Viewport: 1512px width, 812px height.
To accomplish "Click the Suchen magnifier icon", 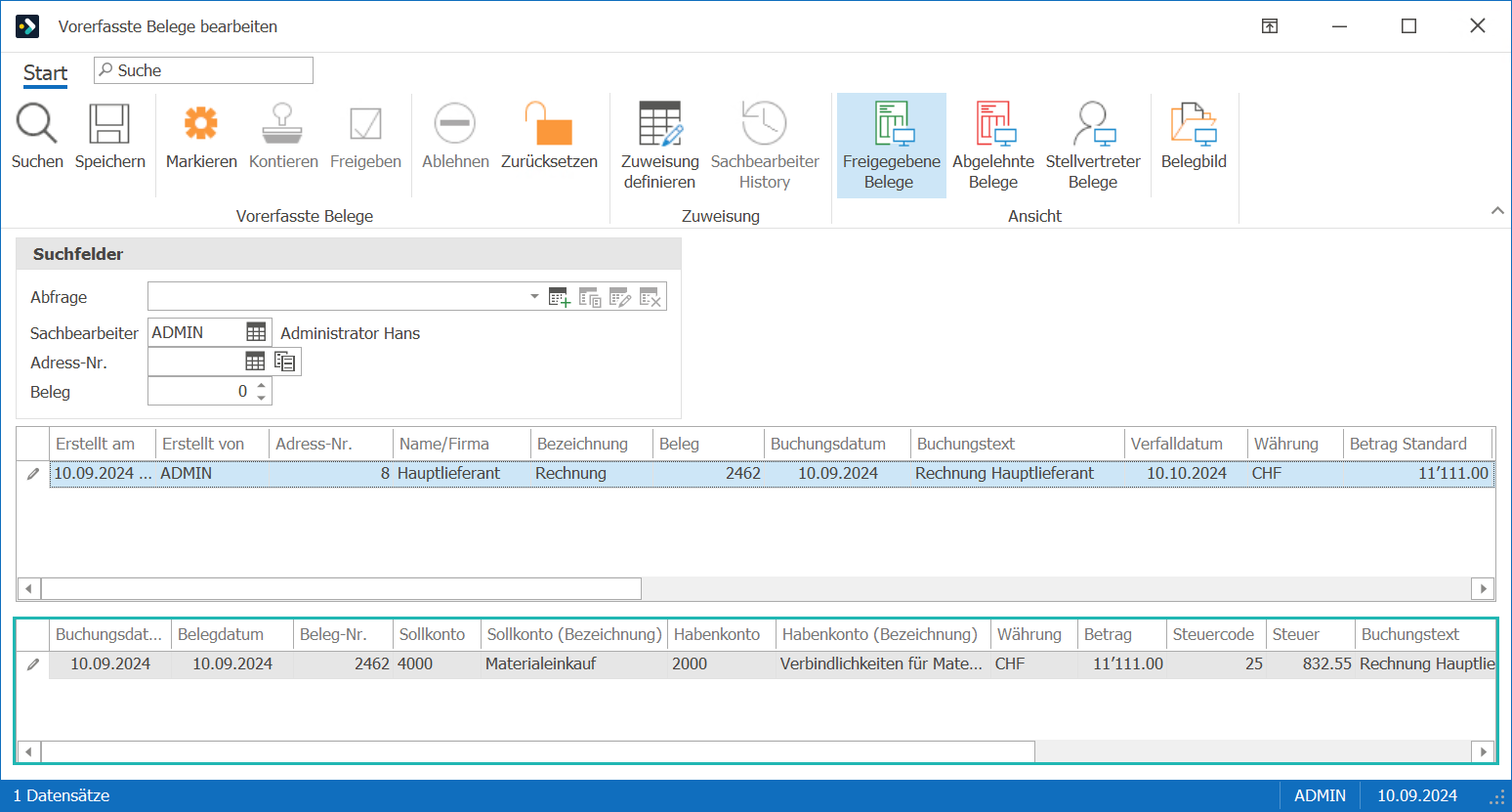I will point(37,124).
